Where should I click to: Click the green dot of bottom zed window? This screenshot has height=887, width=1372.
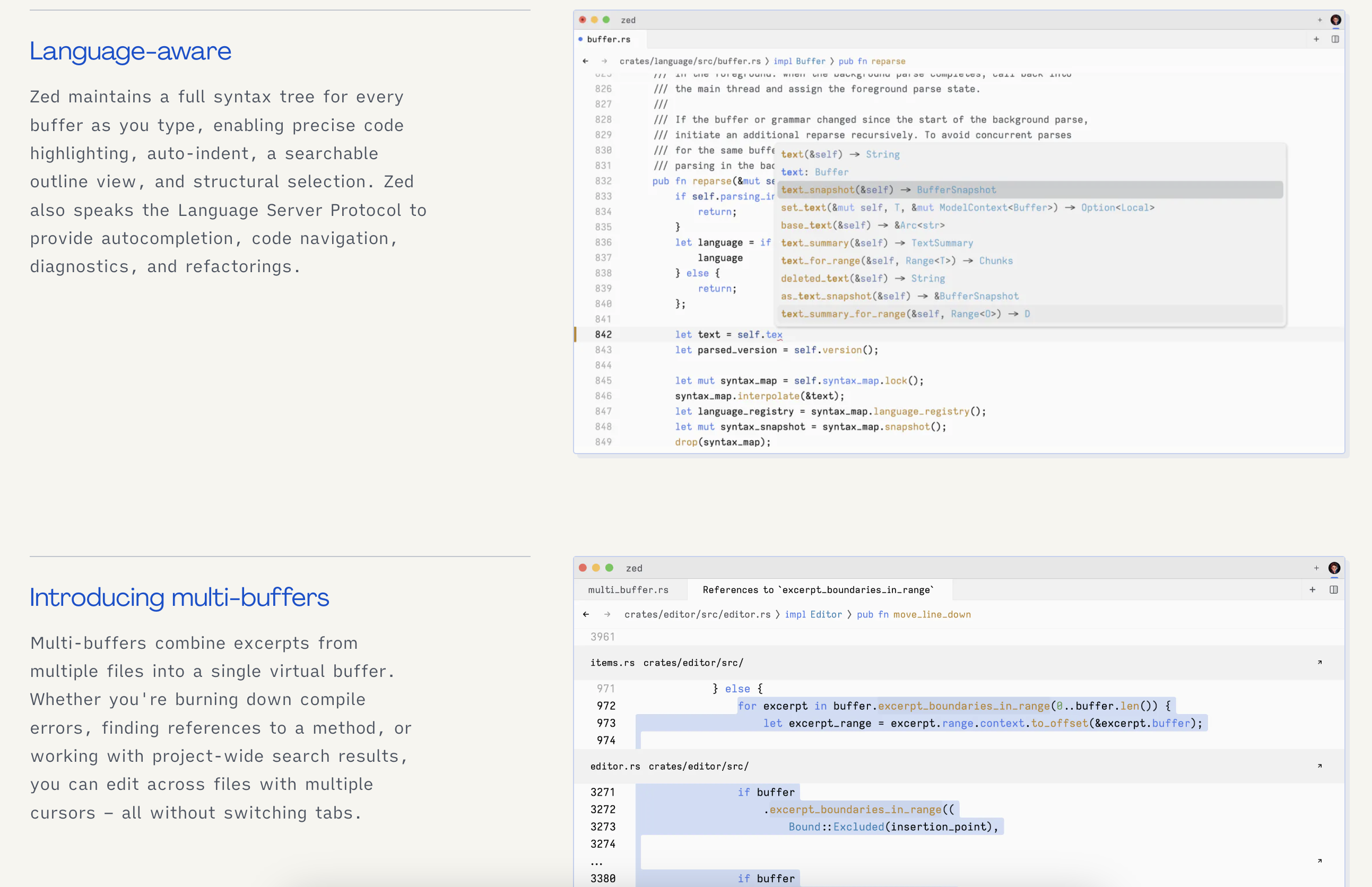610,568
